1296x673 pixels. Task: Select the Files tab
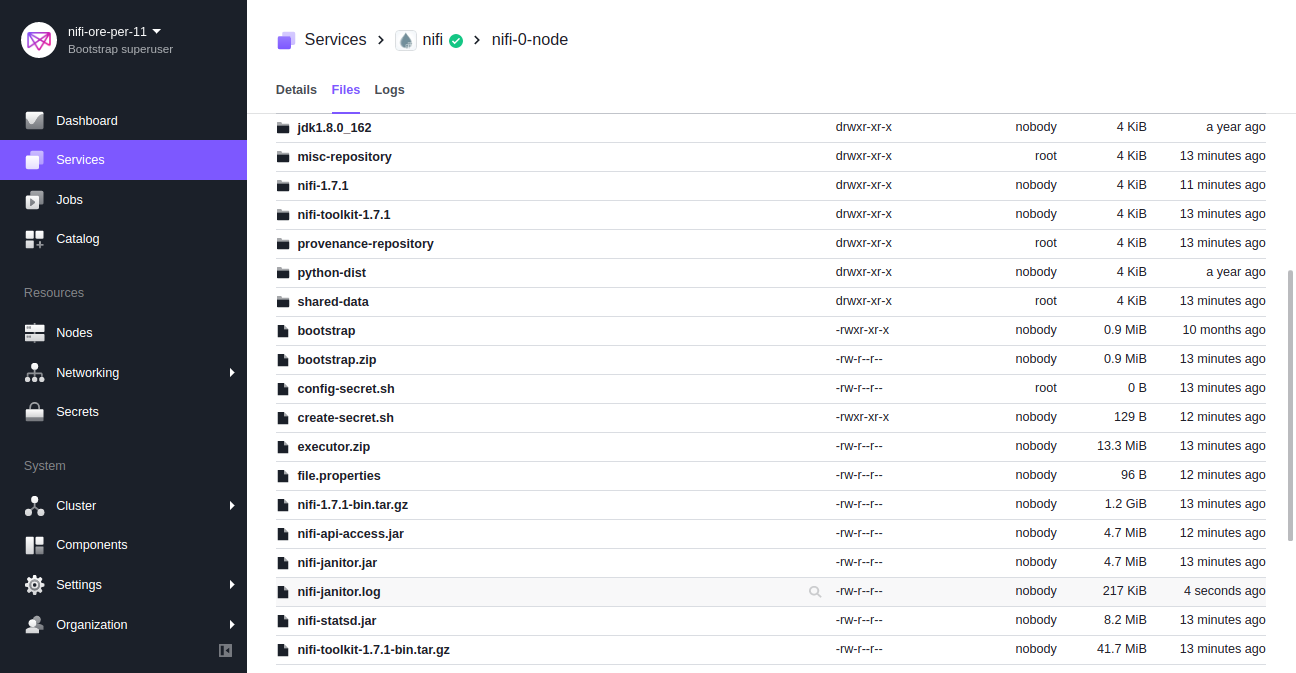(x=346, y=90)
